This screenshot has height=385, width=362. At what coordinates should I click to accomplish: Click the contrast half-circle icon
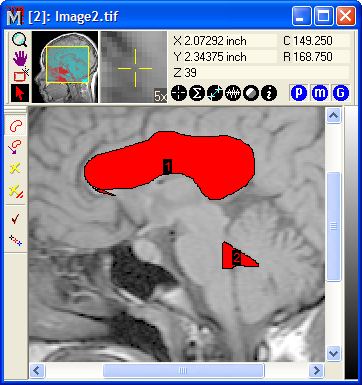pyautogui.click(x=251, y=93)
